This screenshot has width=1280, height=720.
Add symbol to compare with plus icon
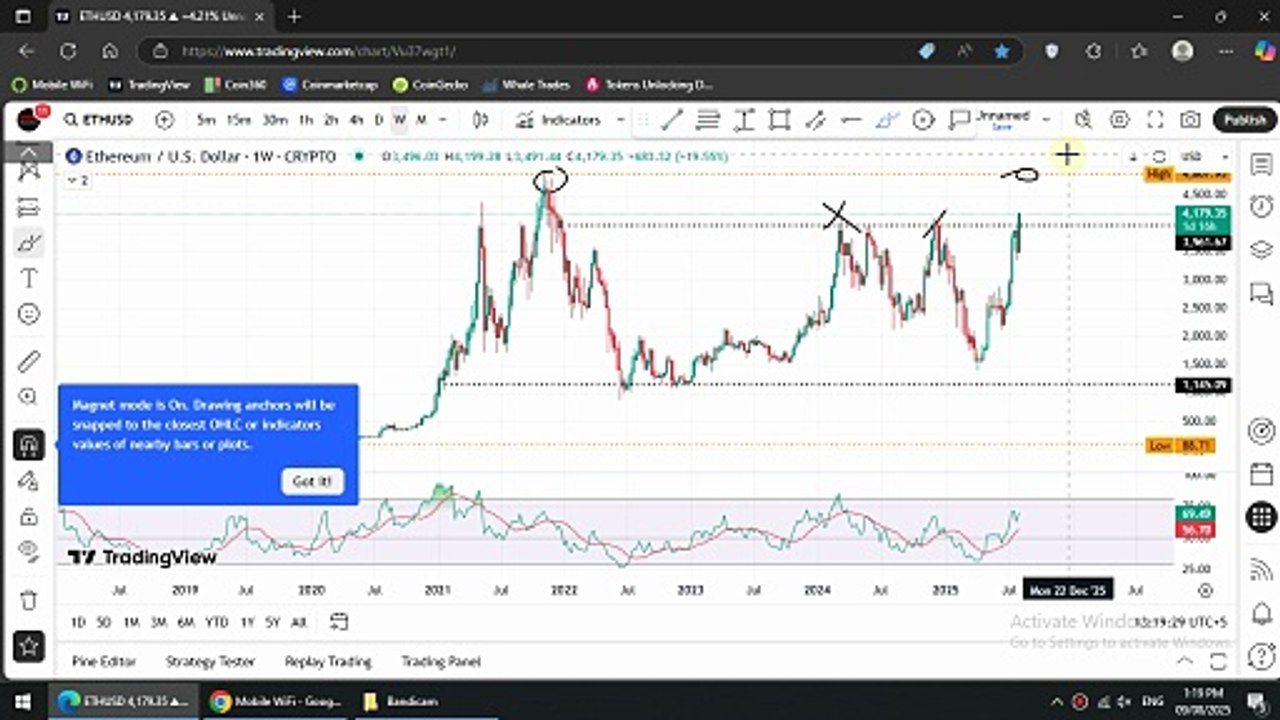coord(164,120)
